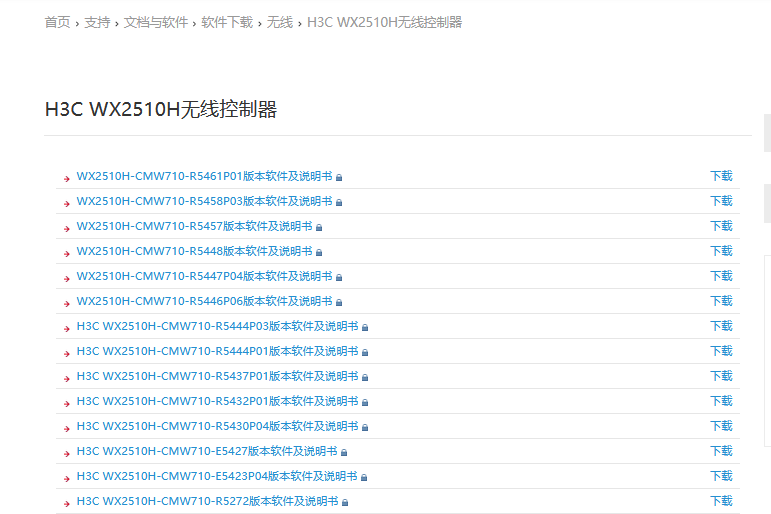Click 下载 for R5432P01 version
The height and width of the screenshot is (514, 771).
[x=721, y=401]
